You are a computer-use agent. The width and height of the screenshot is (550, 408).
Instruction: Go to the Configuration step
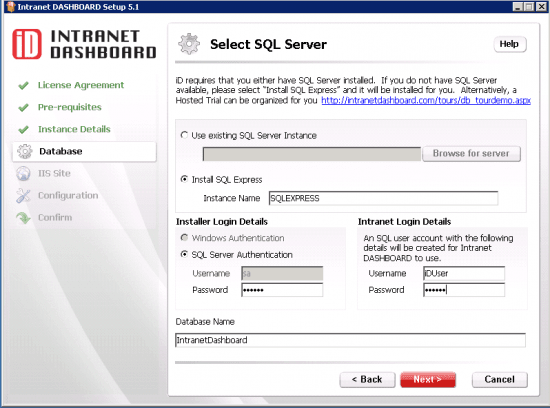68,196
